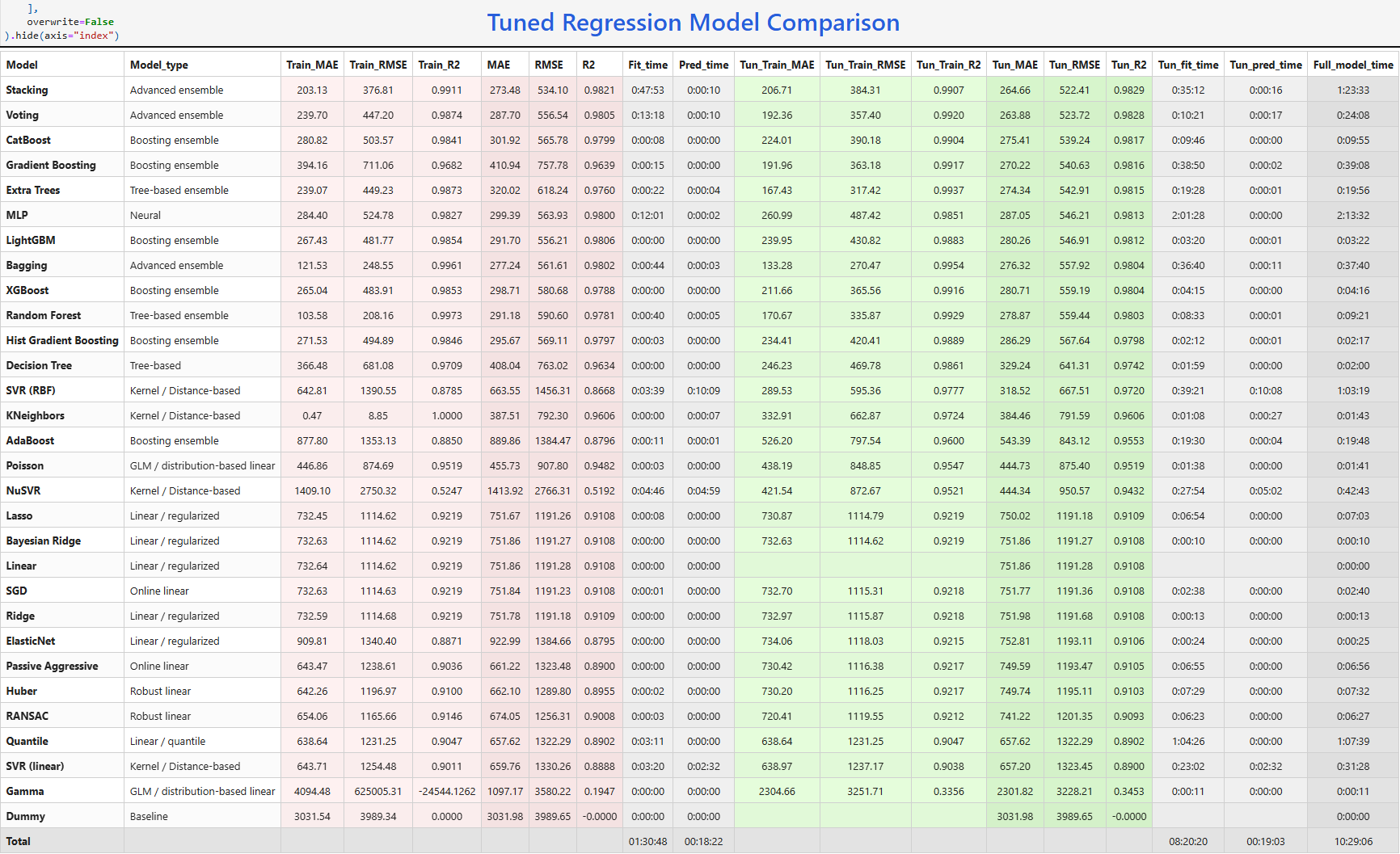Click the "Tun_R2" column header

pos(1129,65)
